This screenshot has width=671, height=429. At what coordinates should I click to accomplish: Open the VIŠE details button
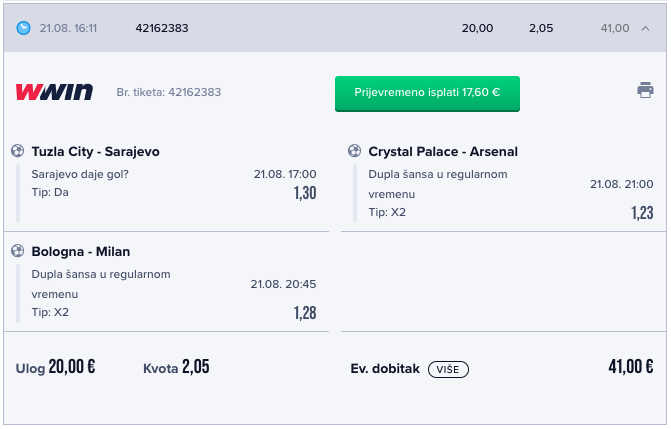(448, 369)
